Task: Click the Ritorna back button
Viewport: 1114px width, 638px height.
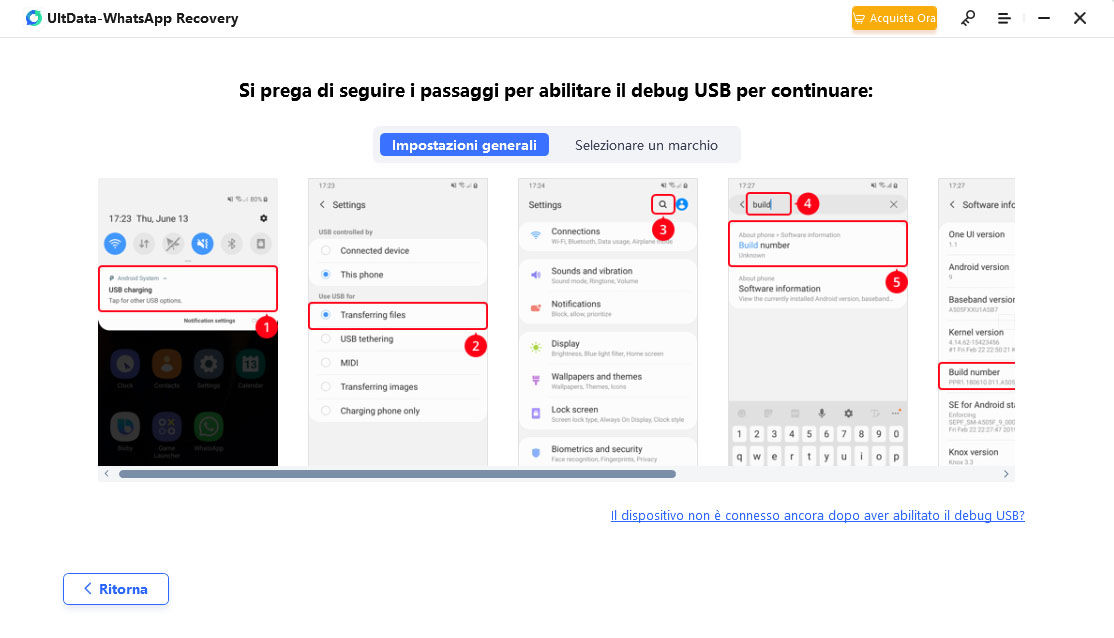Action: [x=116, y=589]
